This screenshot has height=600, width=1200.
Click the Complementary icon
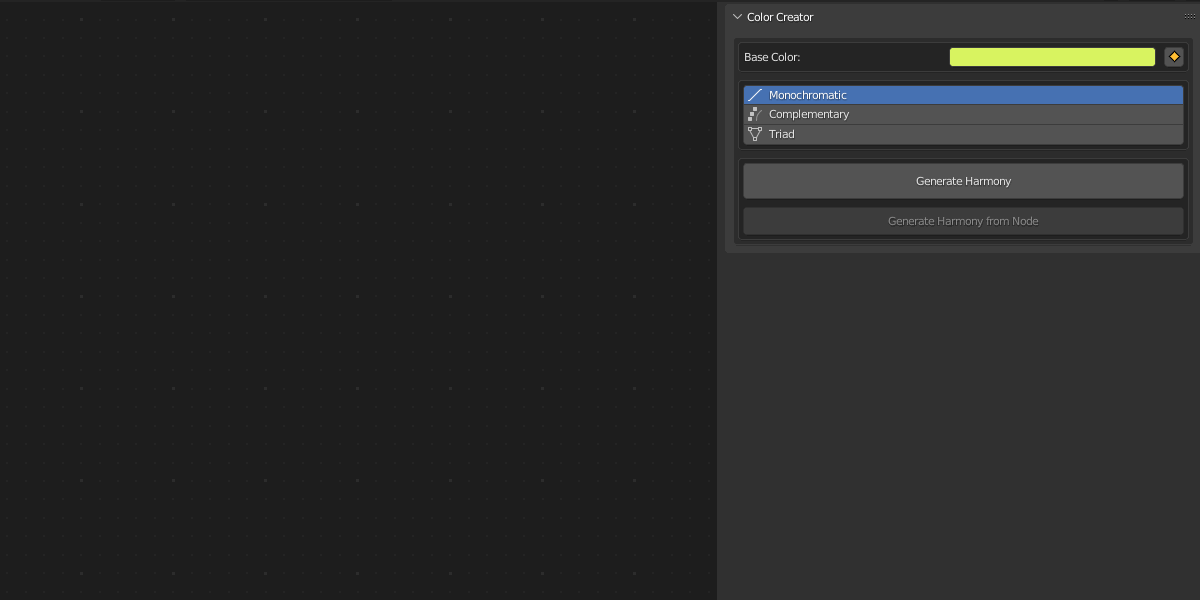tap(755, 114)
